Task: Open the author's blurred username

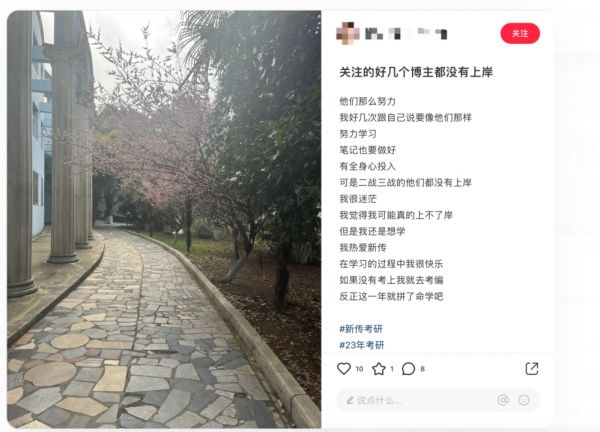Action: click(x=406, y=34)
